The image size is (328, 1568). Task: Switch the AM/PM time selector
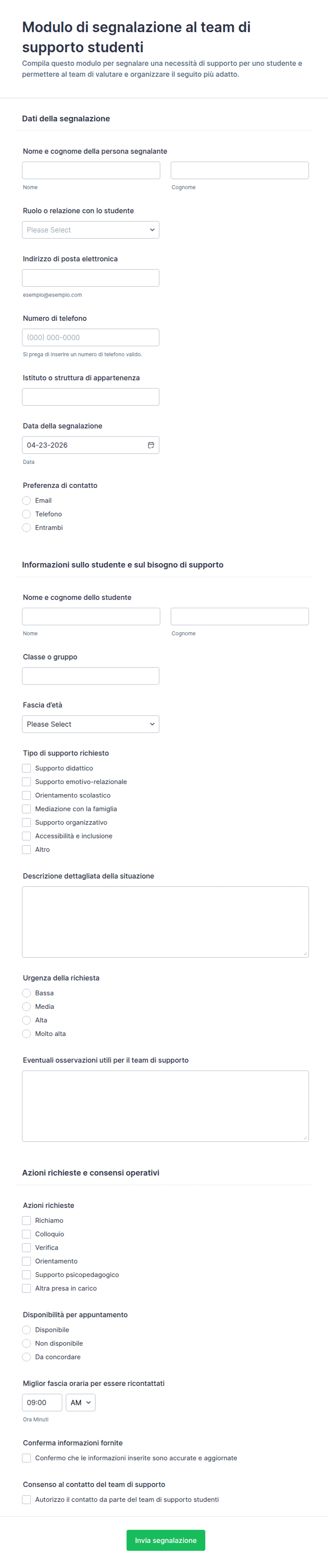[x=80, y=1403]
